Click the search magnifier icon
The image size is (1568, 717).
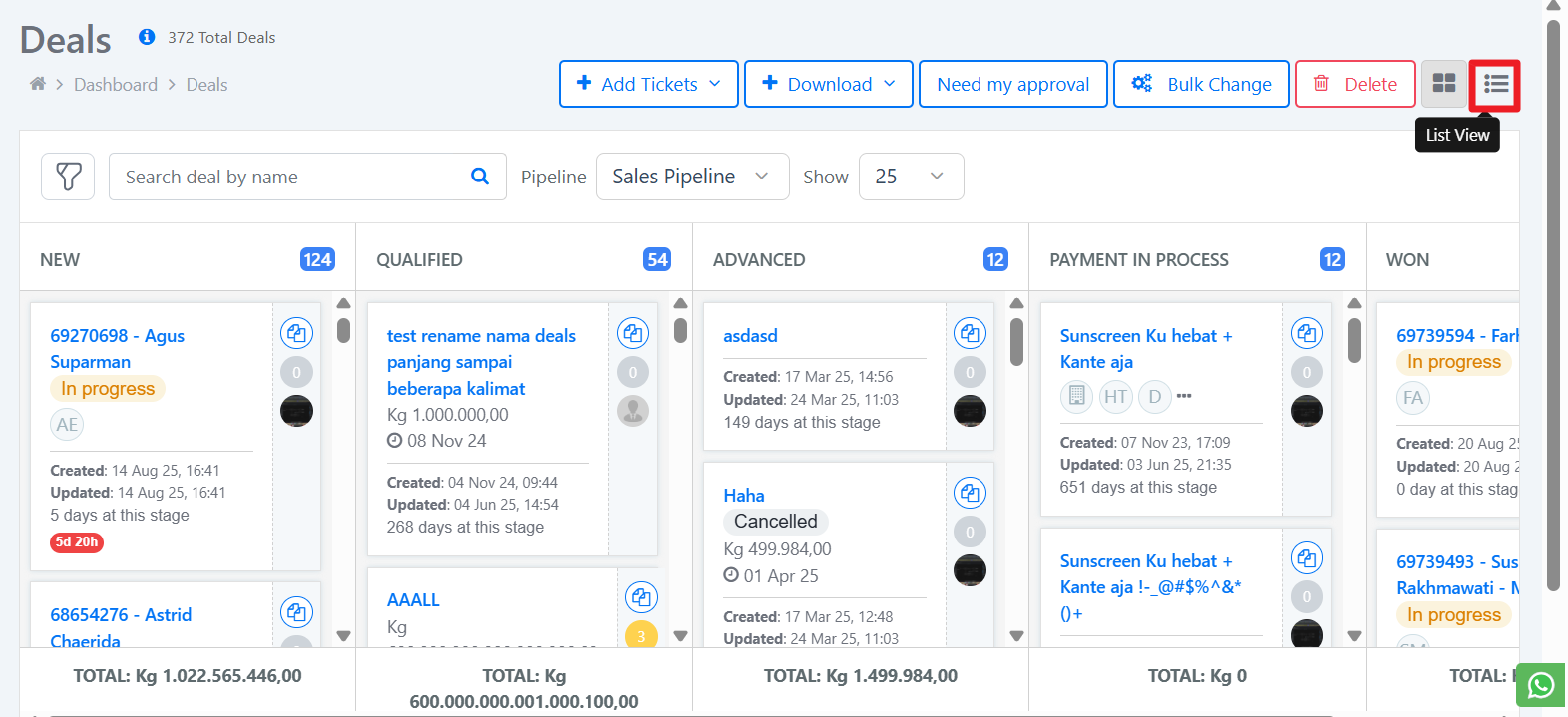[x=480, y=177]
